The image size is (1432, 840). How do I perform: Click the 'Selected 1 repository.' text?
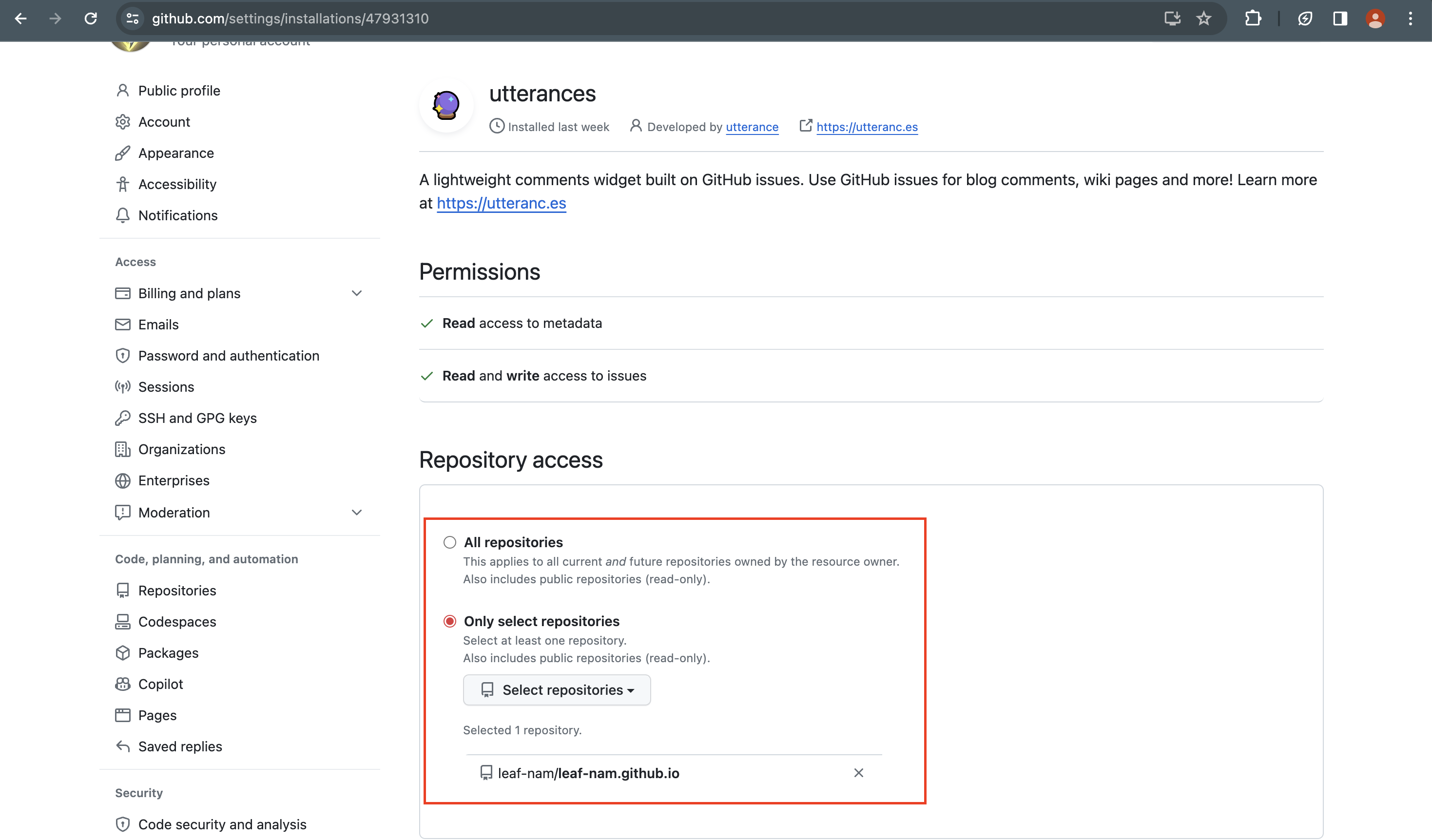coord(522,730)
